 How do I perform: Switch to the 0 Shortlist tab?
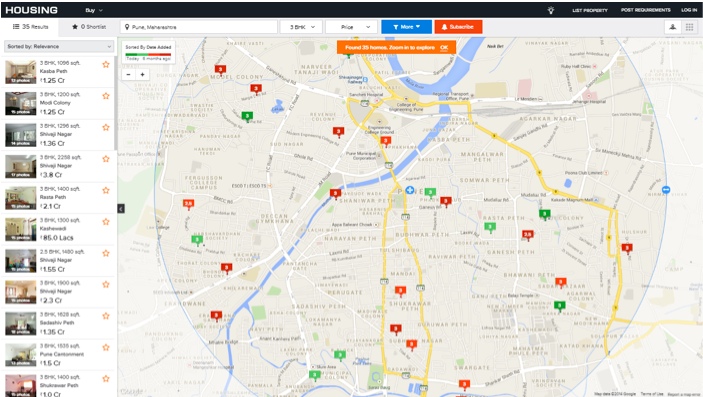(x=89, y=27)
